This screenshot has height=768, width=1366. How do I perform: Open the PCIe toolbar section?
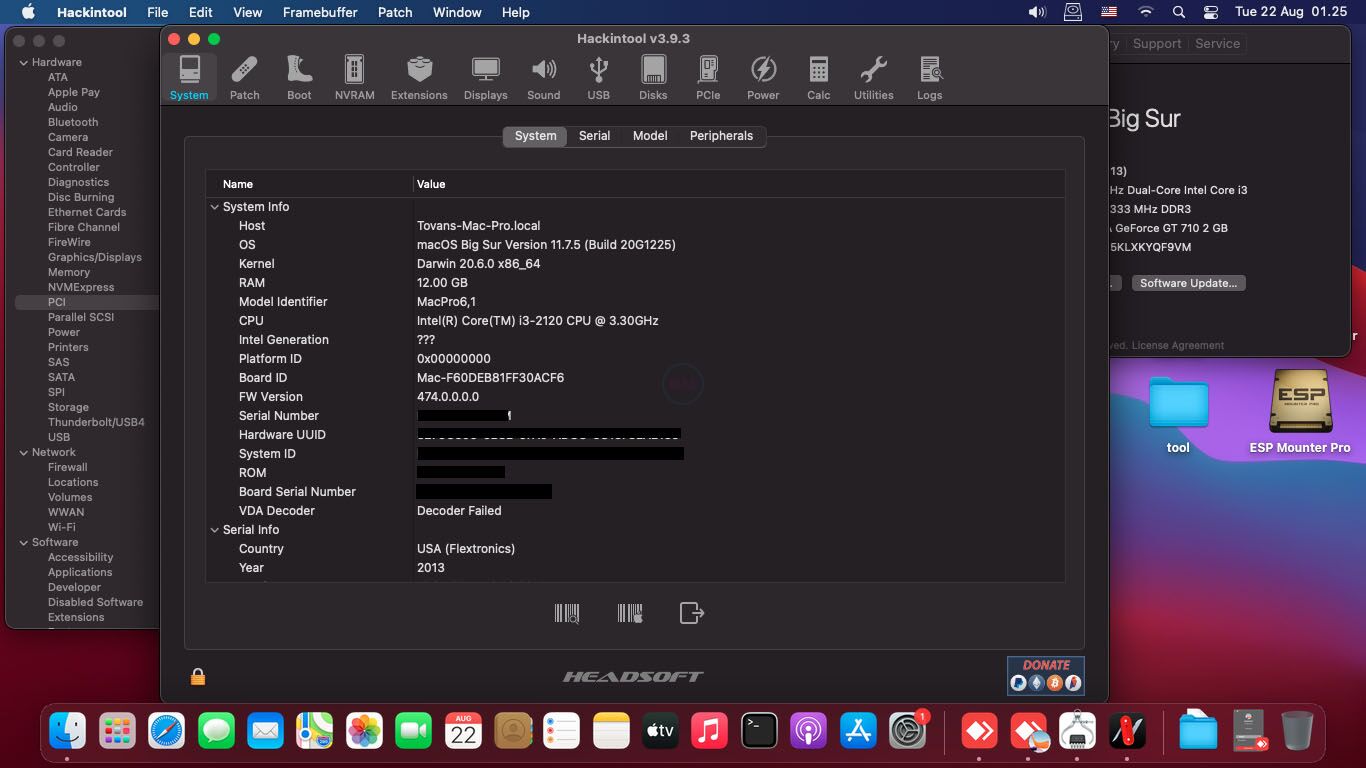tap(708, 78)
